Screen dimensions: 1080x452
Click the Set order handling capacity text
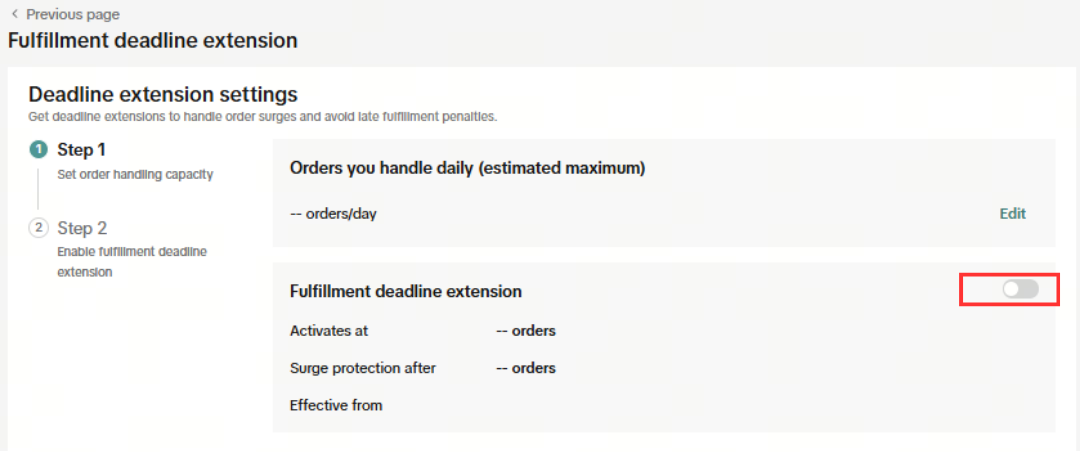135,174
